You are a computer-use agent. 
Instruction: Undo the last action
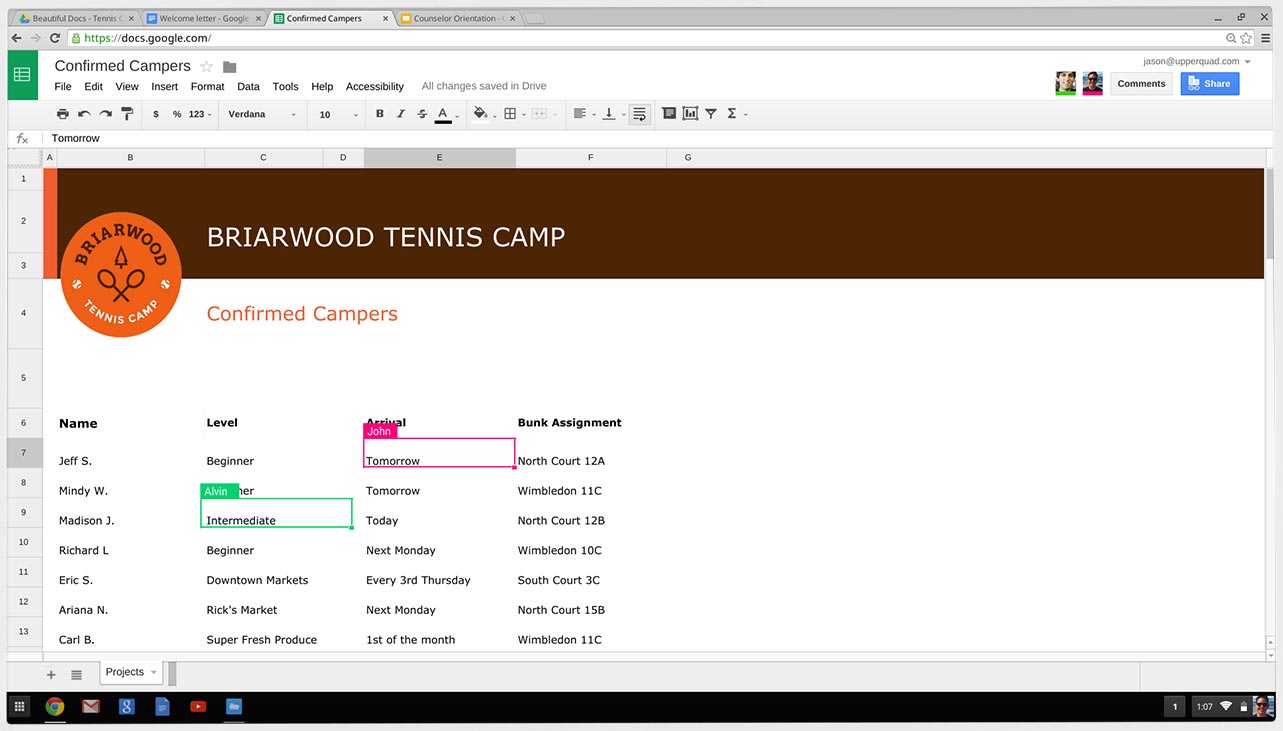coord(84,114)
